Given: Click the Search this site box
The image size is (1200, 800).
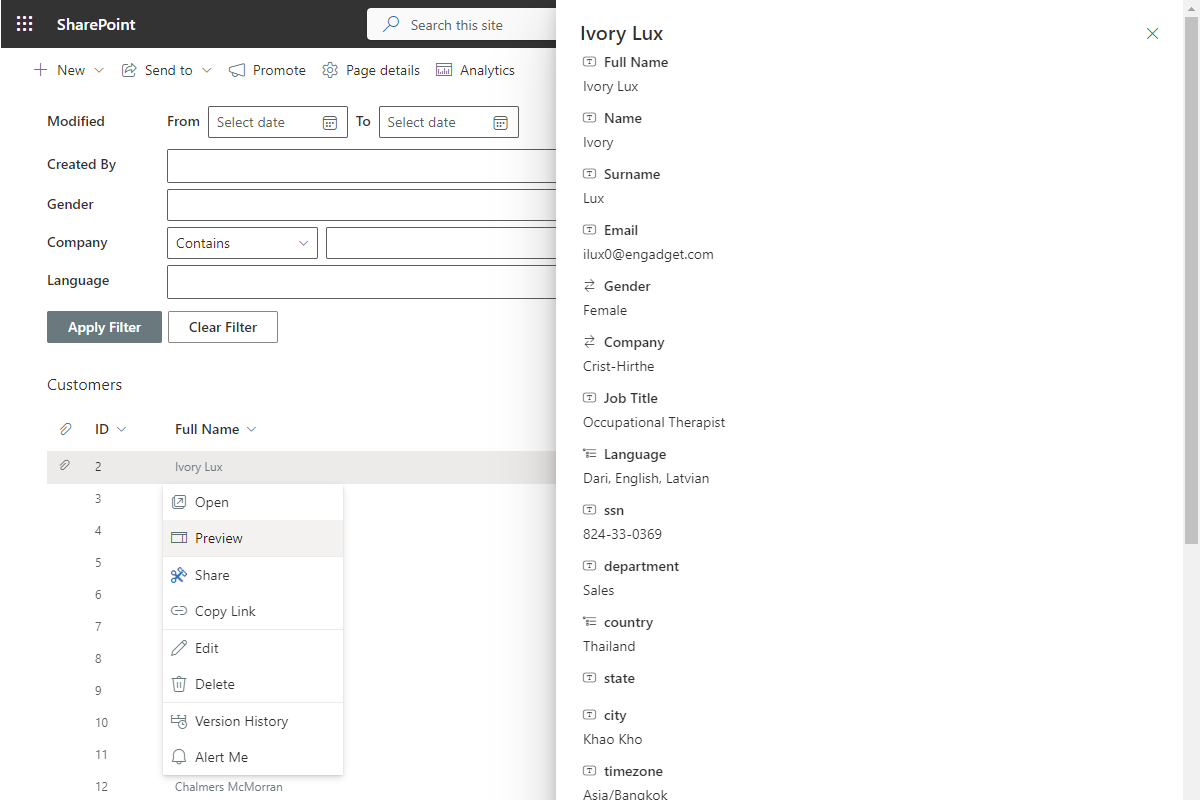Looking at the screenshot, I should tap(462, 24).
